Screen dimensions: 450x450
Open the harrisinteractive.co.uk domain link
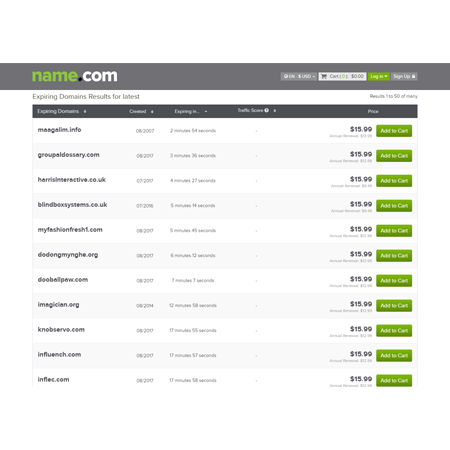coord(72,180)
